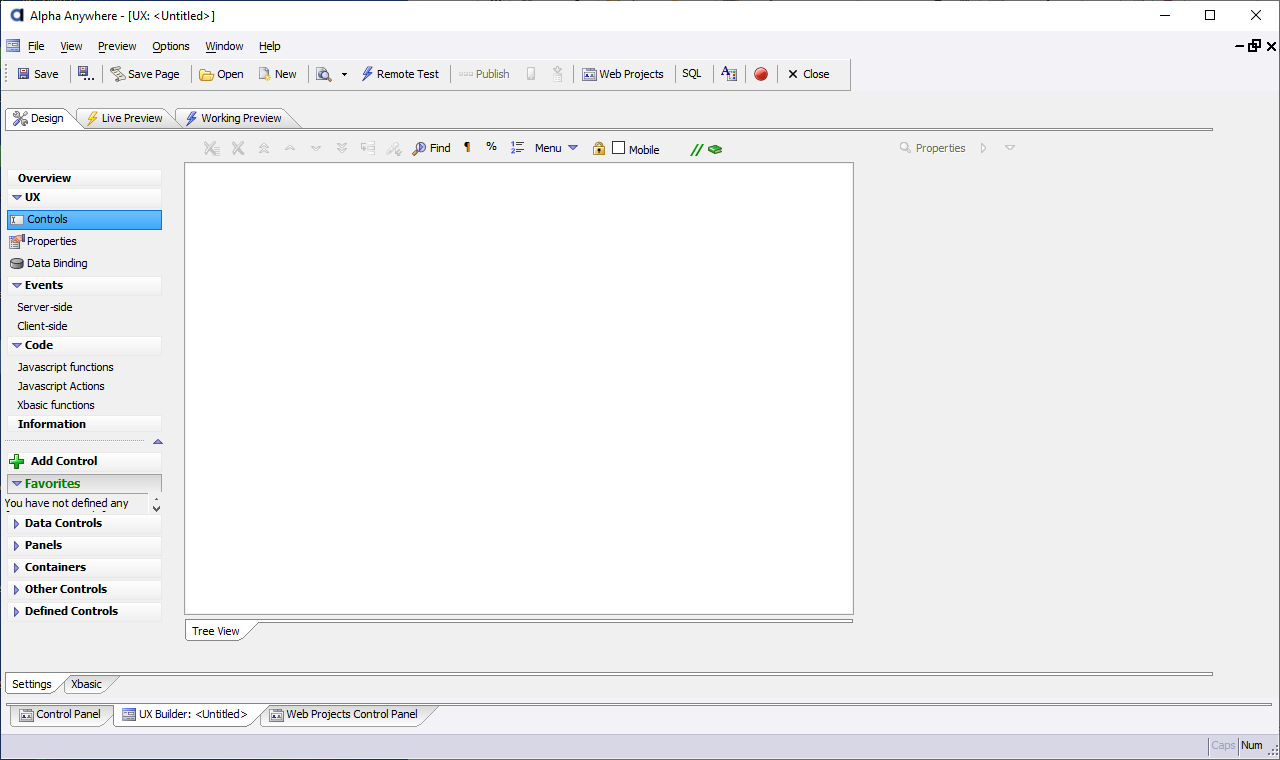Viewport: 1280px width, 760px height.
Task: Open the Preview menu
Action: click(117, 46)
